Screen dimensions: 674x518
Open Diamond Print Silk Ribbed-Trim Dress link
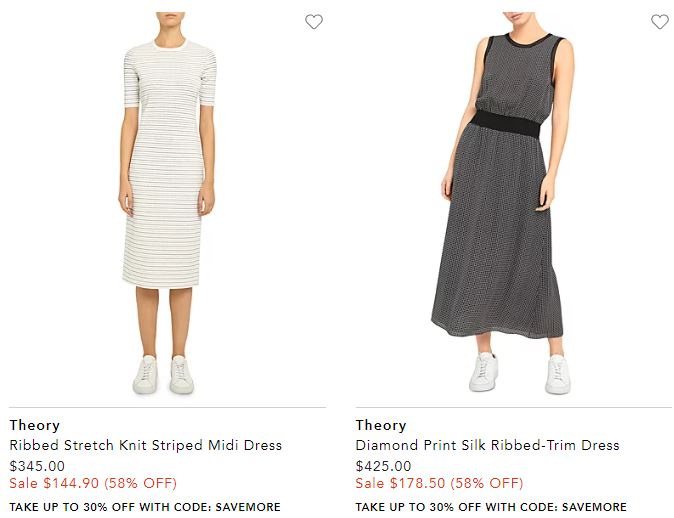487,445
